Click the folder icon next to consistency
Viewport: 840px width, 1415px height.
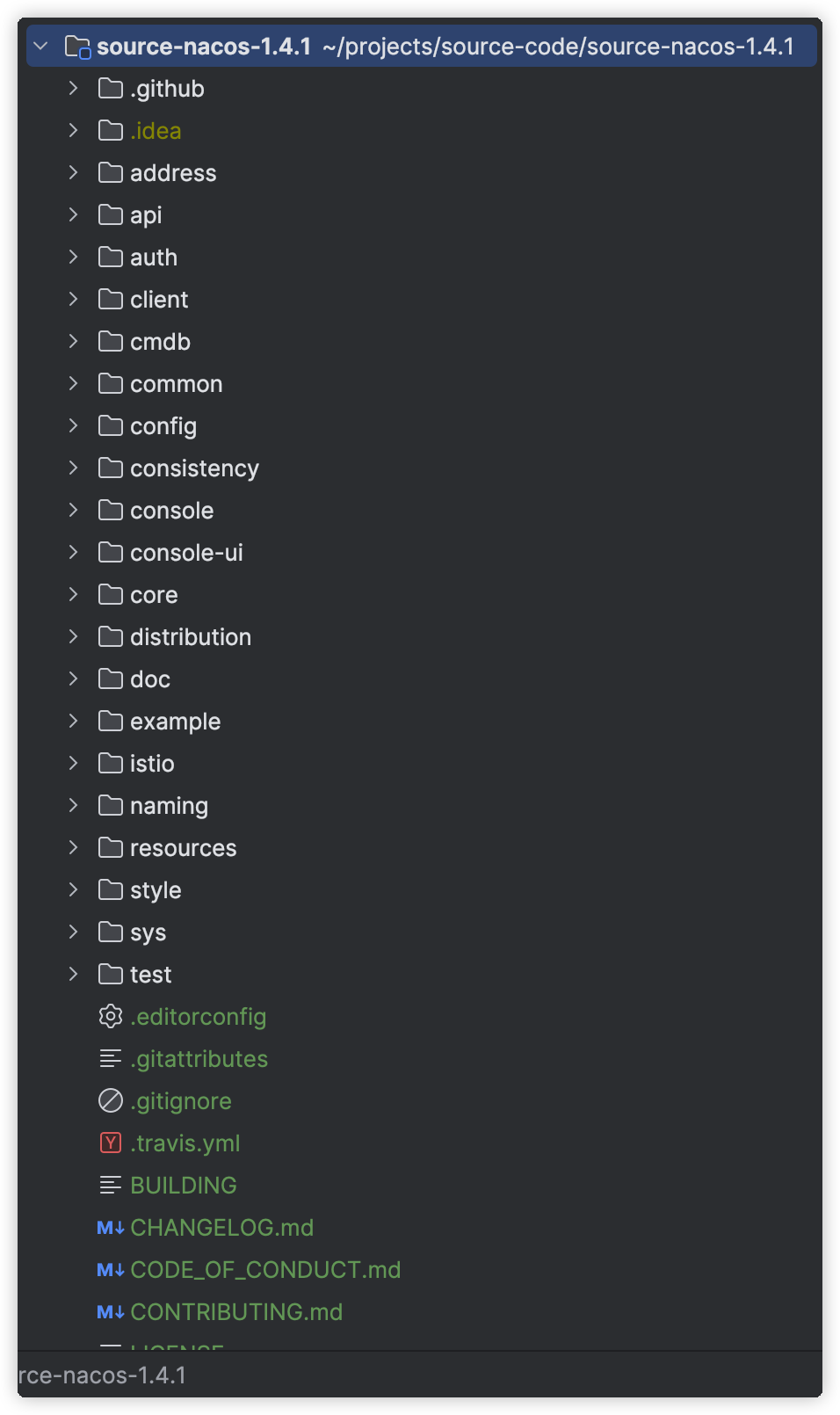point(110,468)
